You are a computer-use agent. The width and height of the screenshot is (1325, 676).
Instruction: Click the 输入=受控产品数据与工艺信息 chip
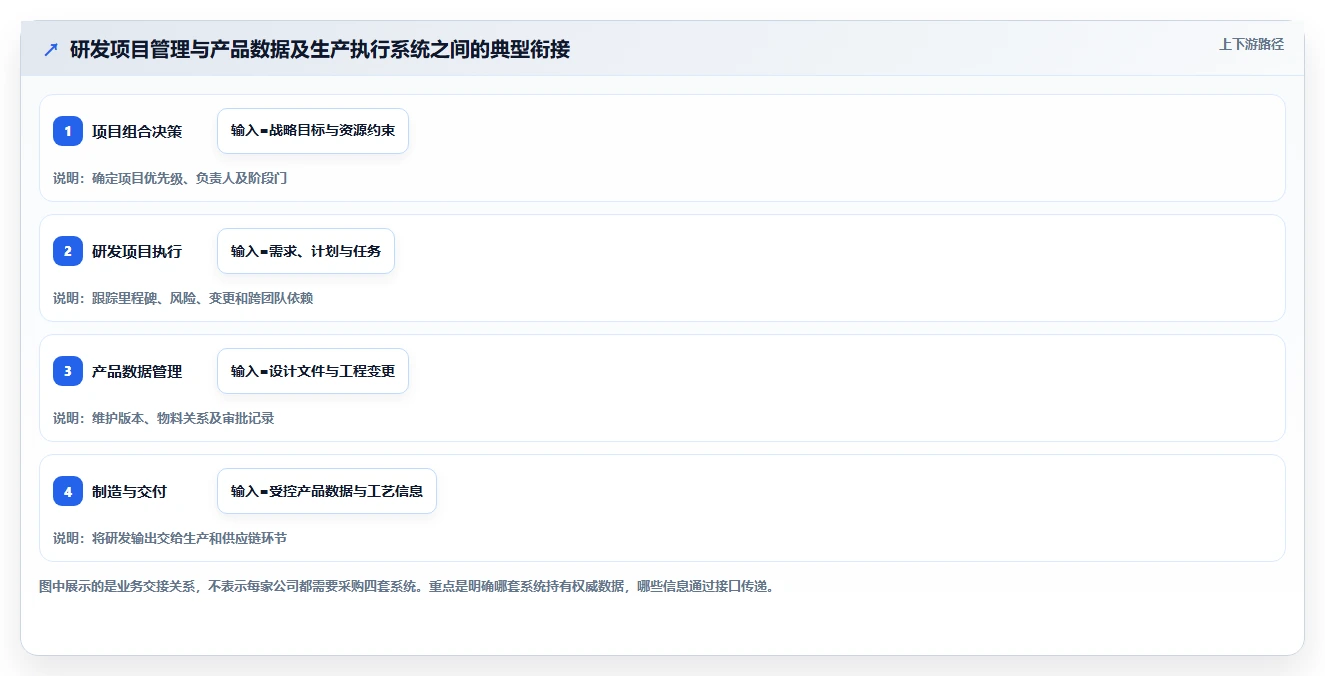pyautogui.click(x=327, y=491)
